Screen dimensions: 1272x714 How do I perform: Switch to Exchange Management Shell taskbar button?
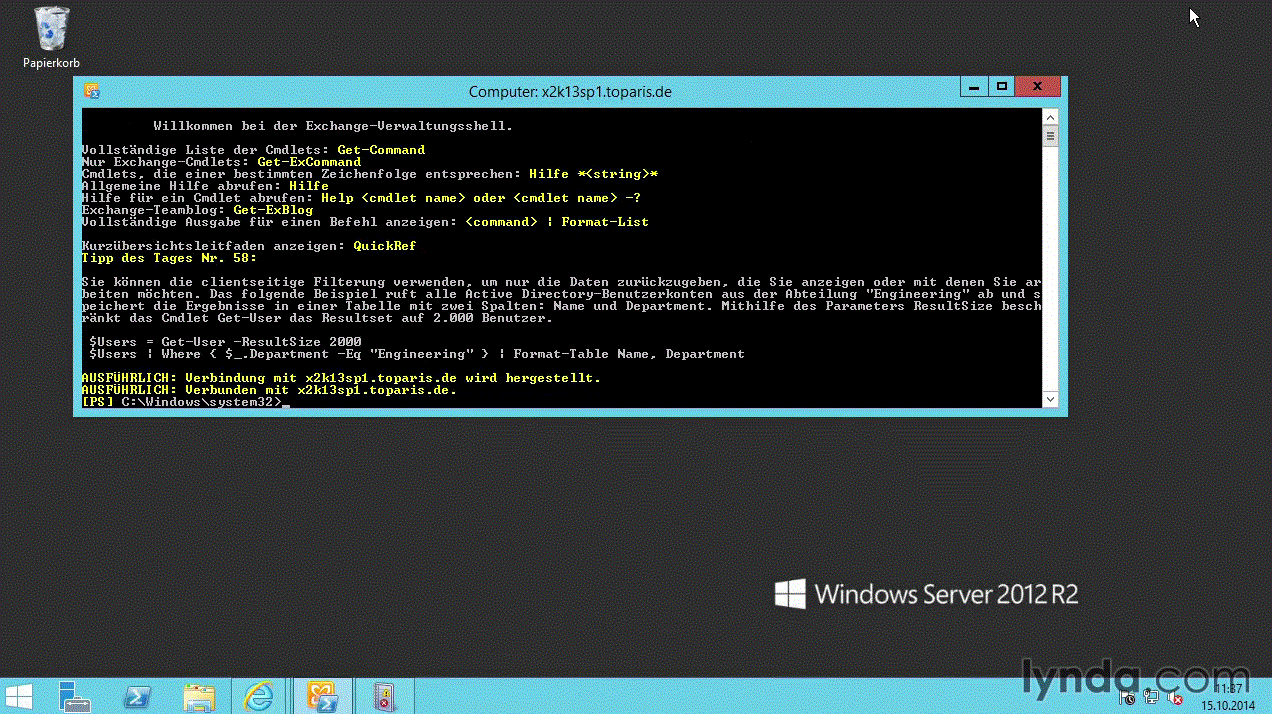[x=324, y=696]
